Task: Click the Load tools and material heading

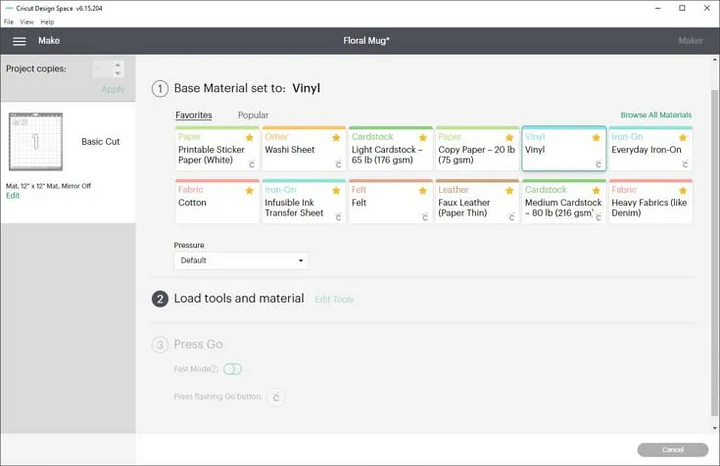Action: [239, 298]
